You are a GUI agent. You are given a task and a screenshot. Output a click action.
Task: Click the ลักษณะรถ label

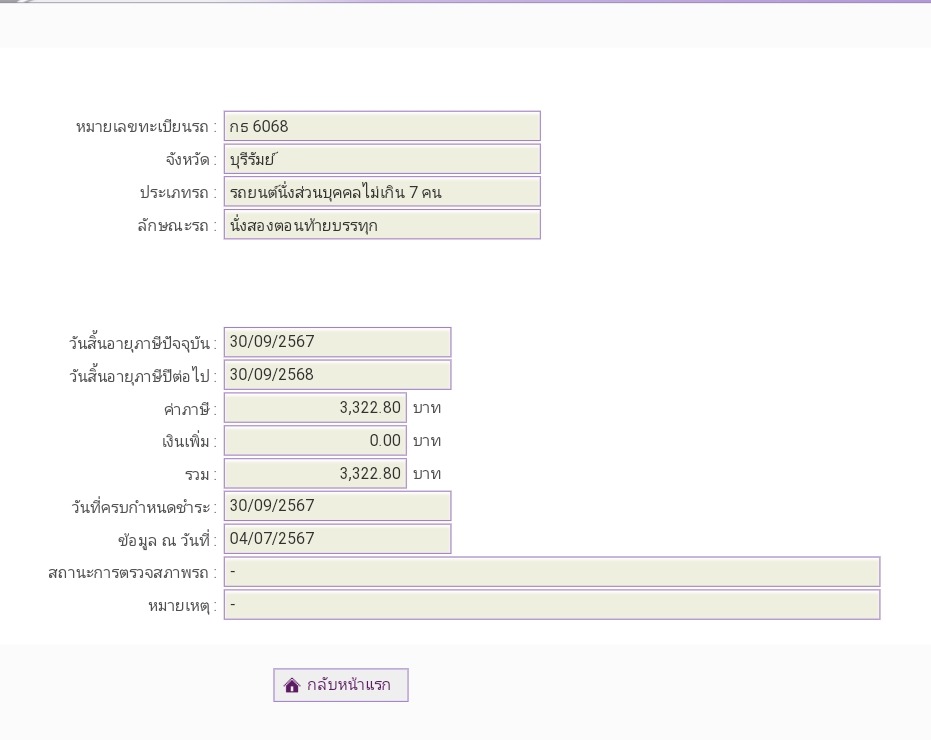point(176,226)
